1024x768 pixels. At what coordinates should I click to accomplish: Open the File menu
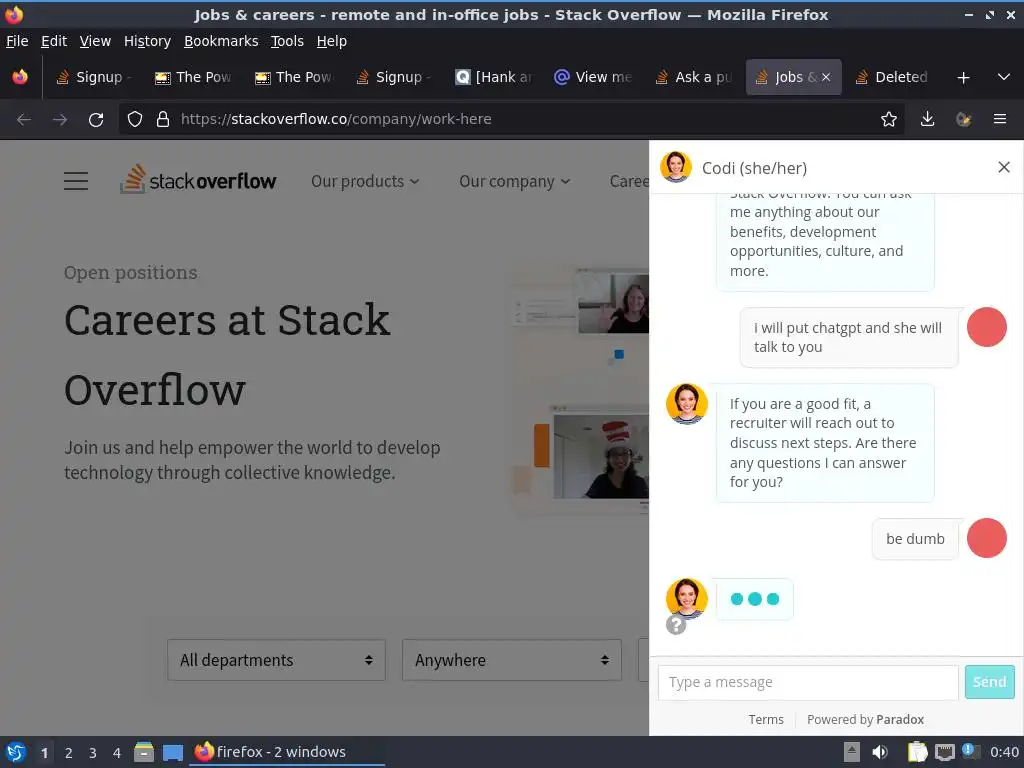click(17, 41)
